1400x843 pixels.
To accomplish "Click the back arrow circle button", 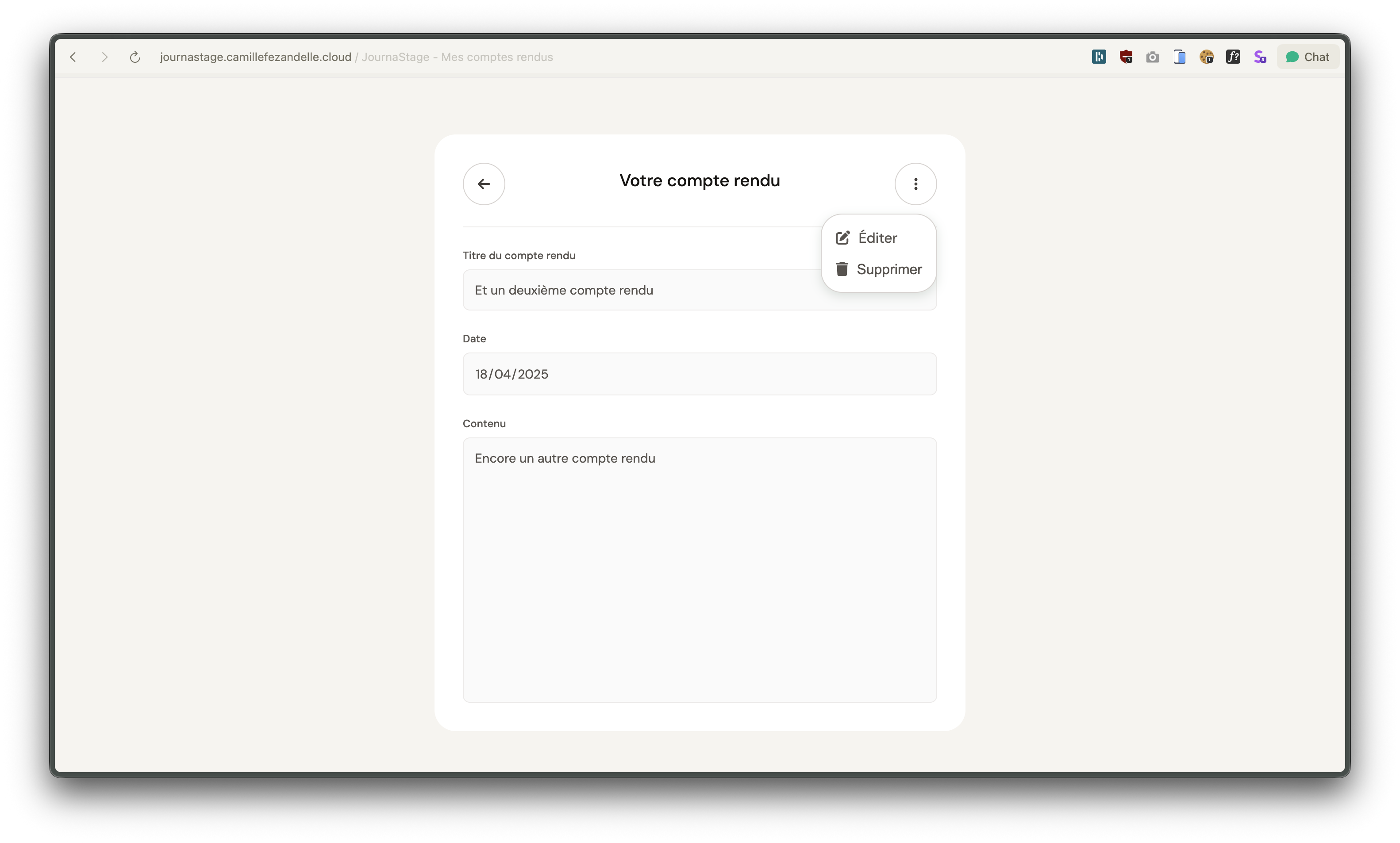I will pyautogui.click(x=484, y=184).
